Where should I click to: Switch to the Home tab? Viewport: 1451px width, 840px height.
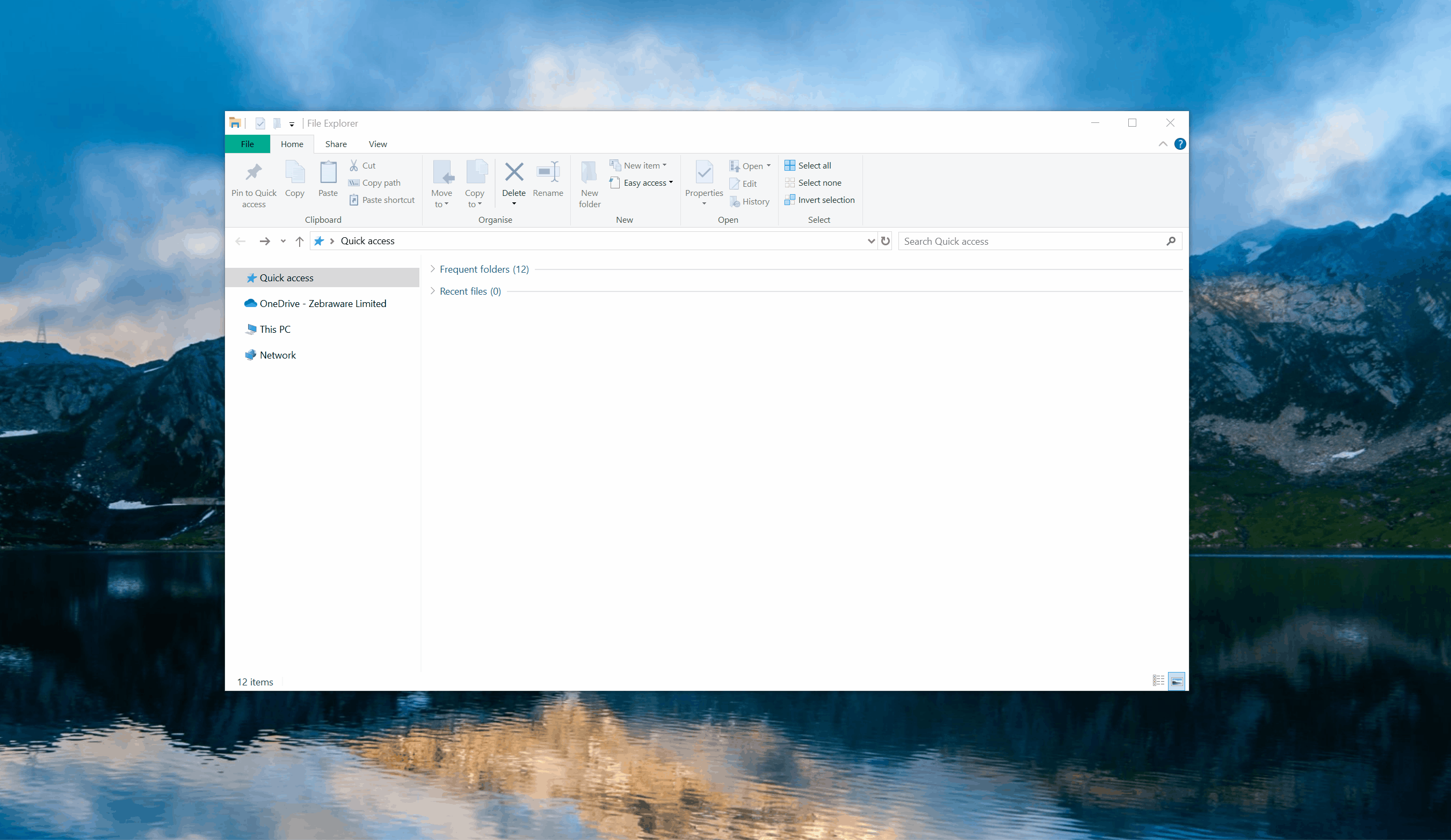292,144
